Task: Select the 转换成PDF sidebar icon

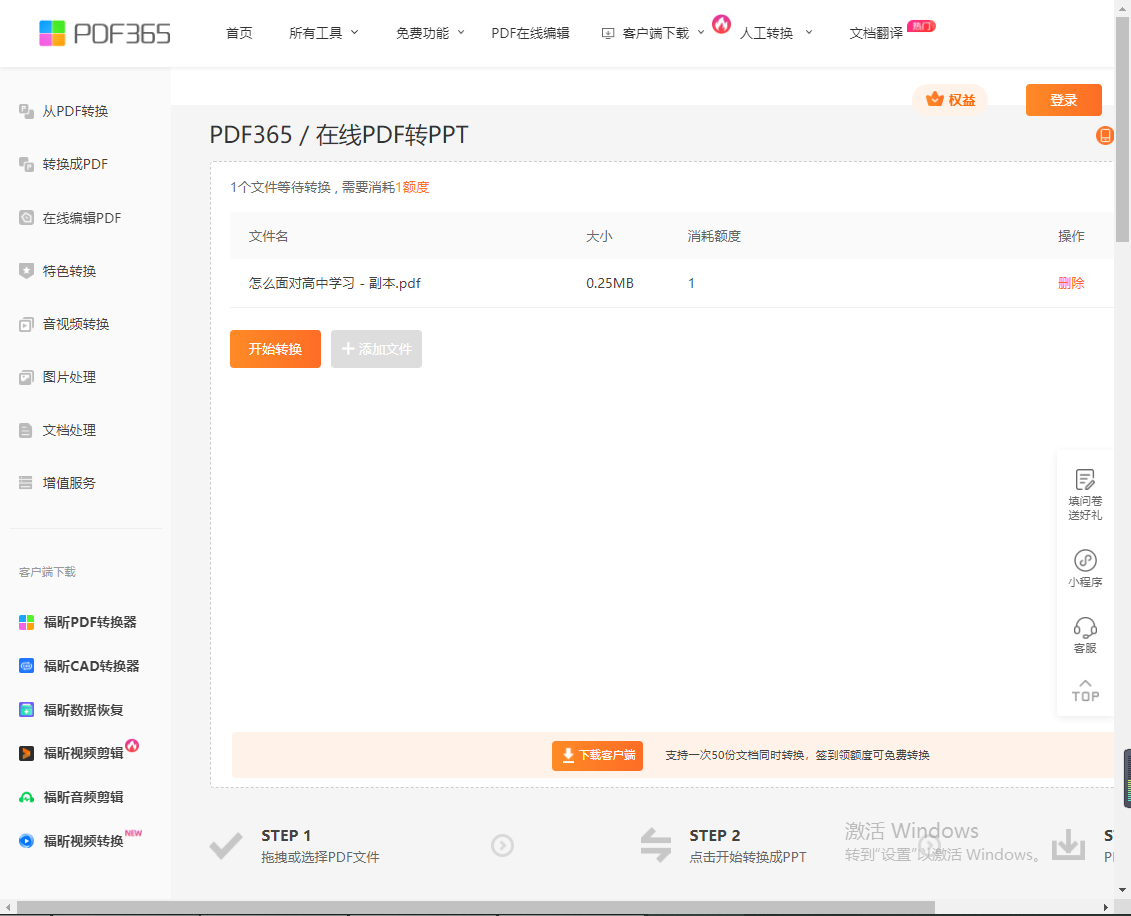Action: 27,164
